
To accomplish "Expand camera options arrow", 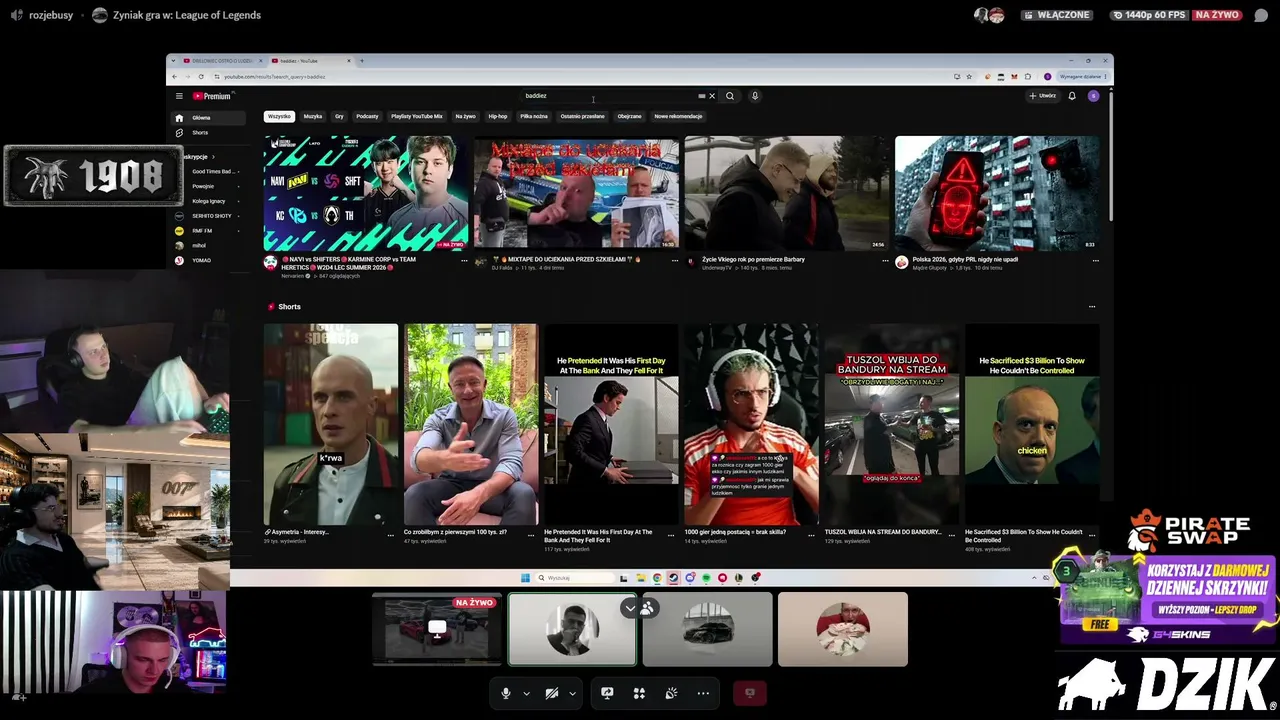I will tap(572, 693).
